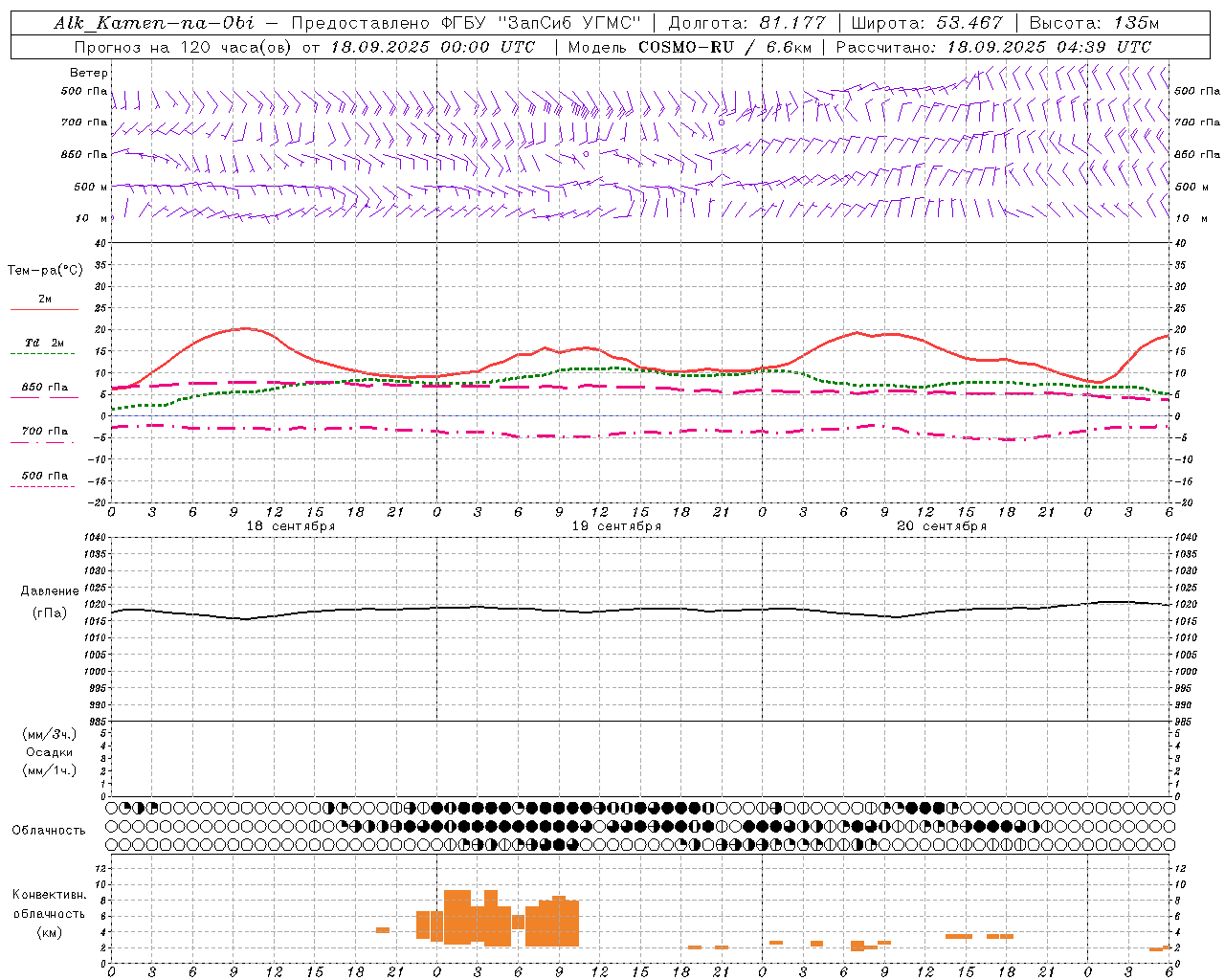Click the model name COSMO-RU / 6.6км
This screenshot has width=1225, height=980.
724,47
